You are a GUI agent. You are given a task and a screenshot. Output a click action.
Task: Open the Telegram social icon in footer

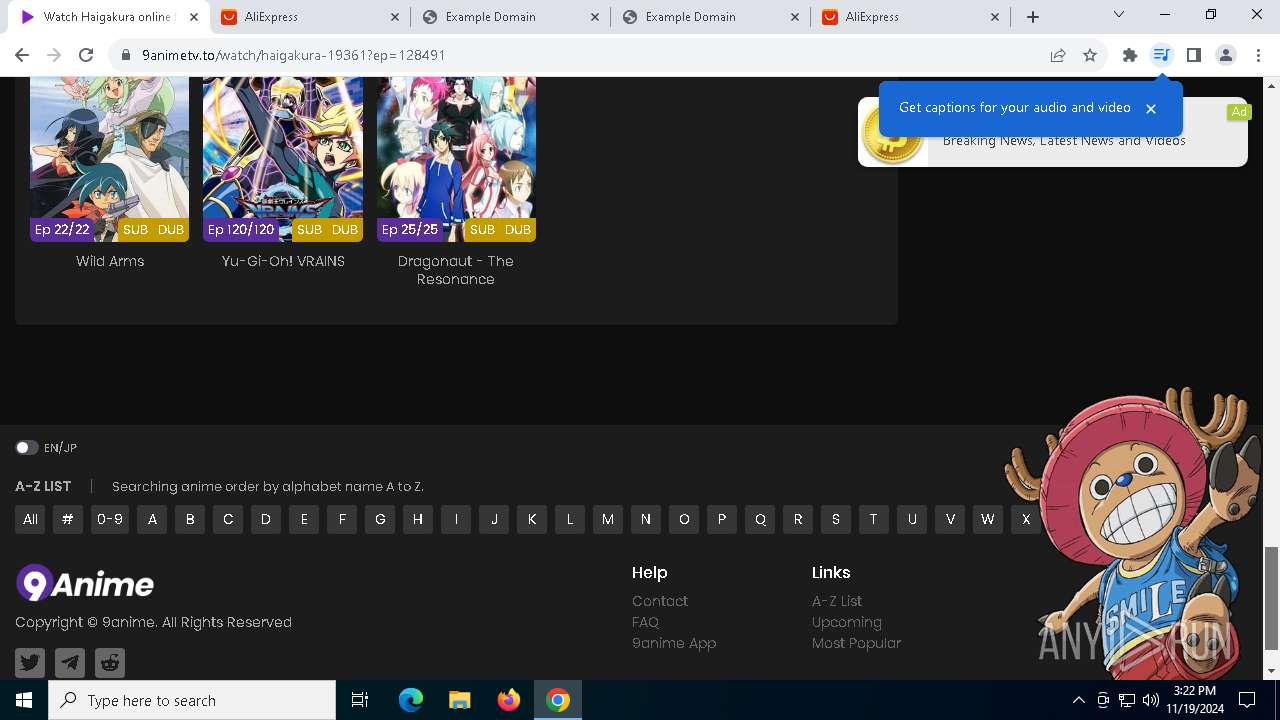(70, 662)
